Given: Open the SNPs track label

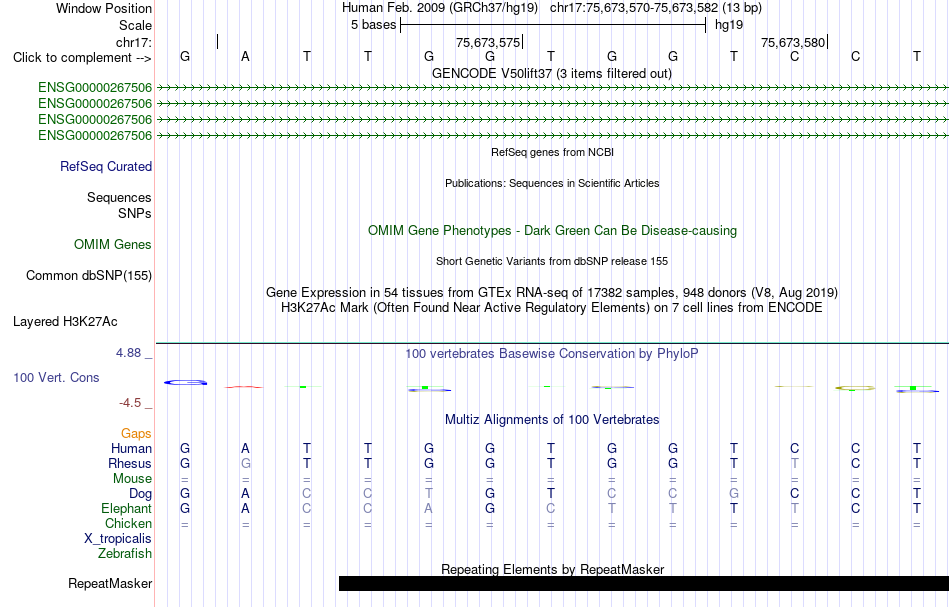Looking at the screenshot, I should point(135,213).
